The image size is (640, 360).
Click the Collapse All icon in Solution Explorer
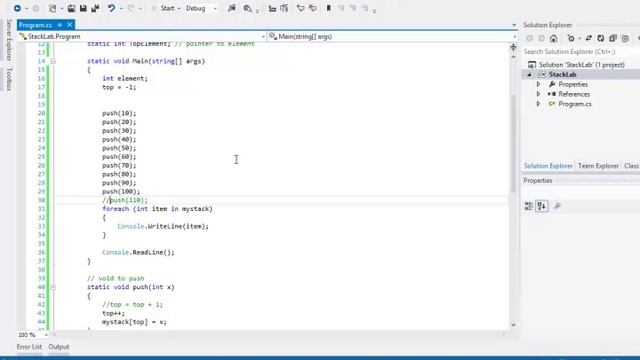(x=613, y=38)
